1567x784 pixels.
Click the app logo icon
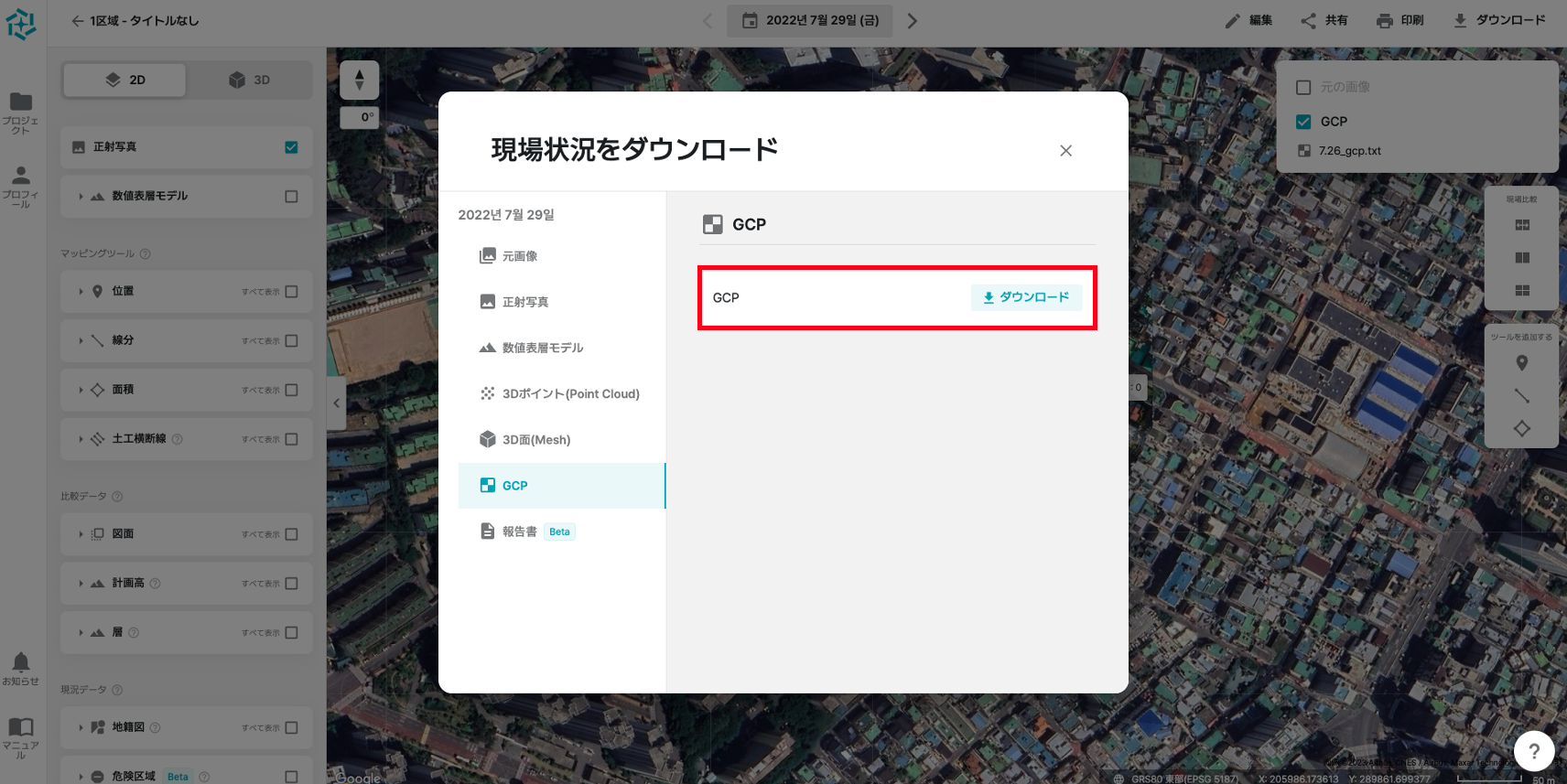[21, 25]
